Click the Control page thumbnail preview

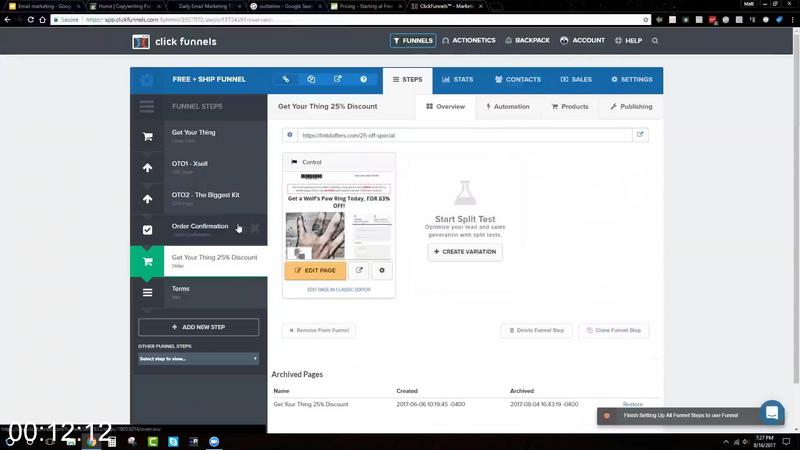(x=339, y=216)
